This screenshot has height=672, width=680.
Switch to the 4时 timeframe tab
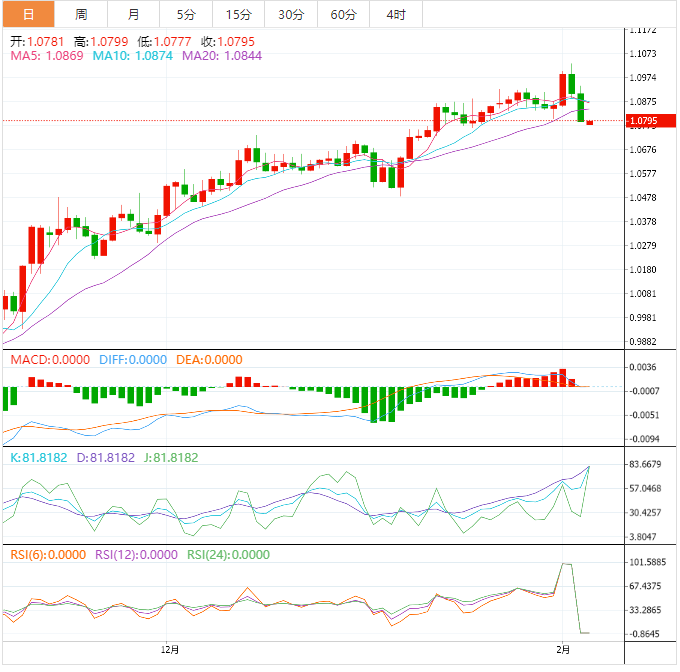coord(395,14)
